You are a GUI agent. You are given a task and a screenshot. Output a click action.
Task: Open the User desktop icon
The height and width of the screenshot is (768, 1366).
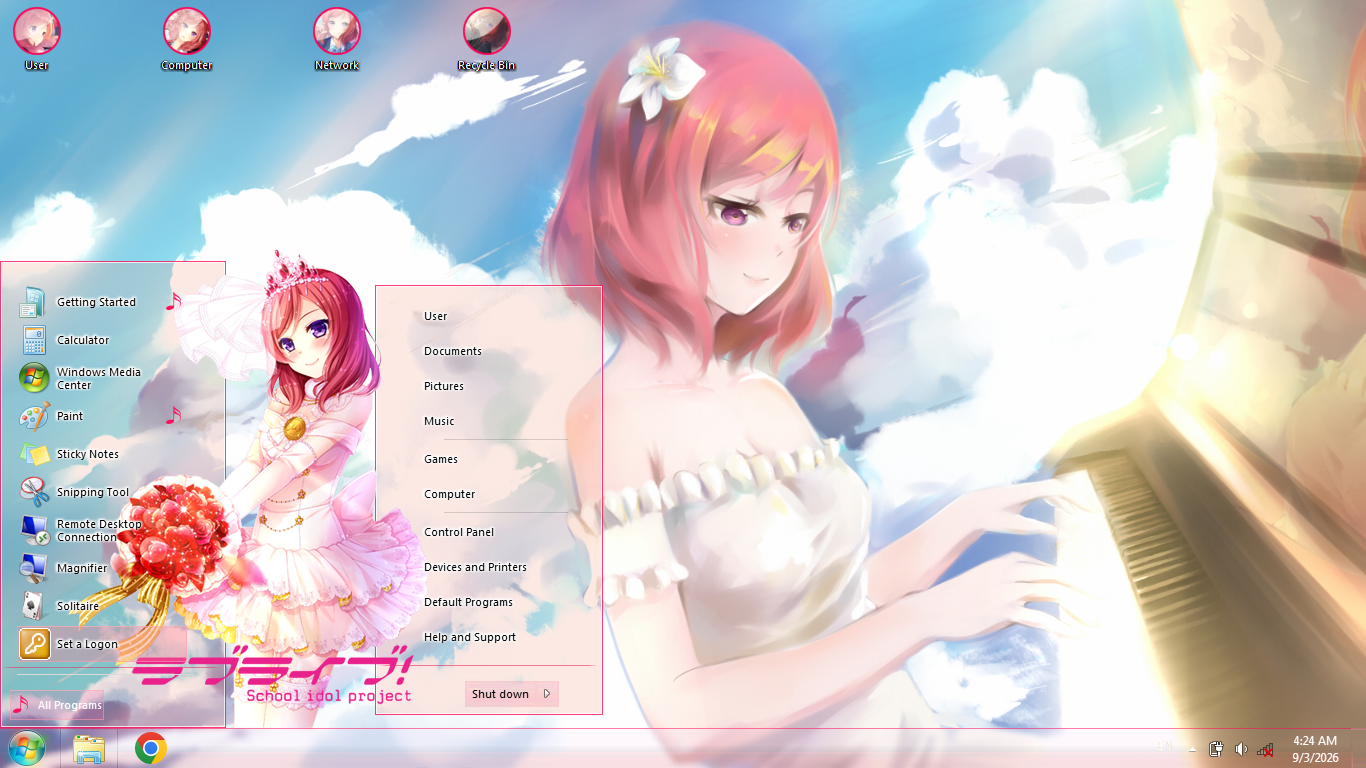coord(37,38)
